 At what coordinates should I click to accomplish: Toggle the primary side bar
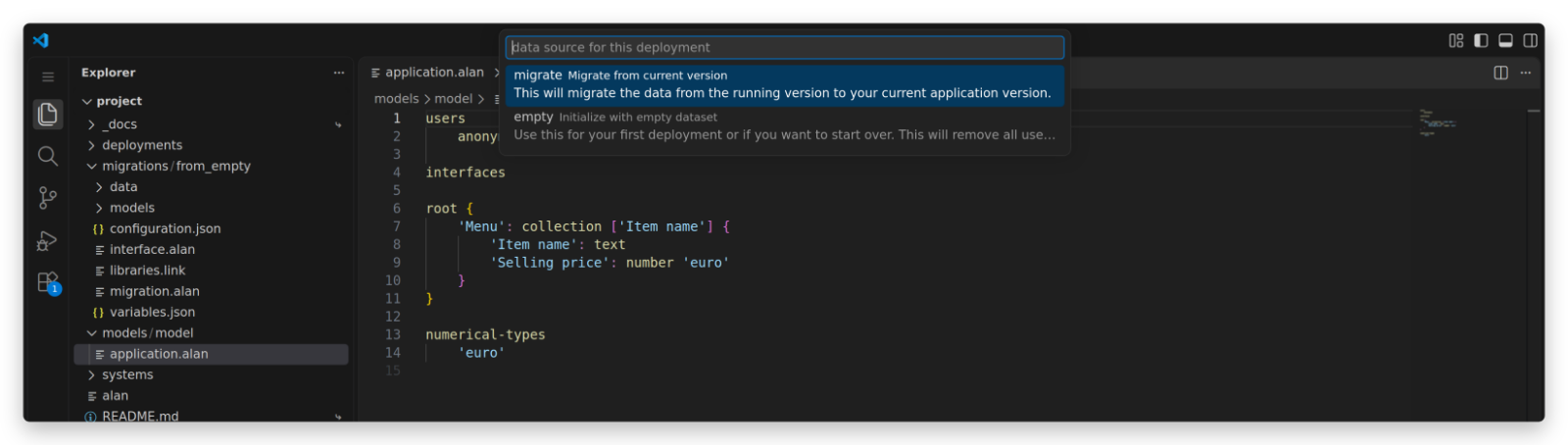(1481, 40)
